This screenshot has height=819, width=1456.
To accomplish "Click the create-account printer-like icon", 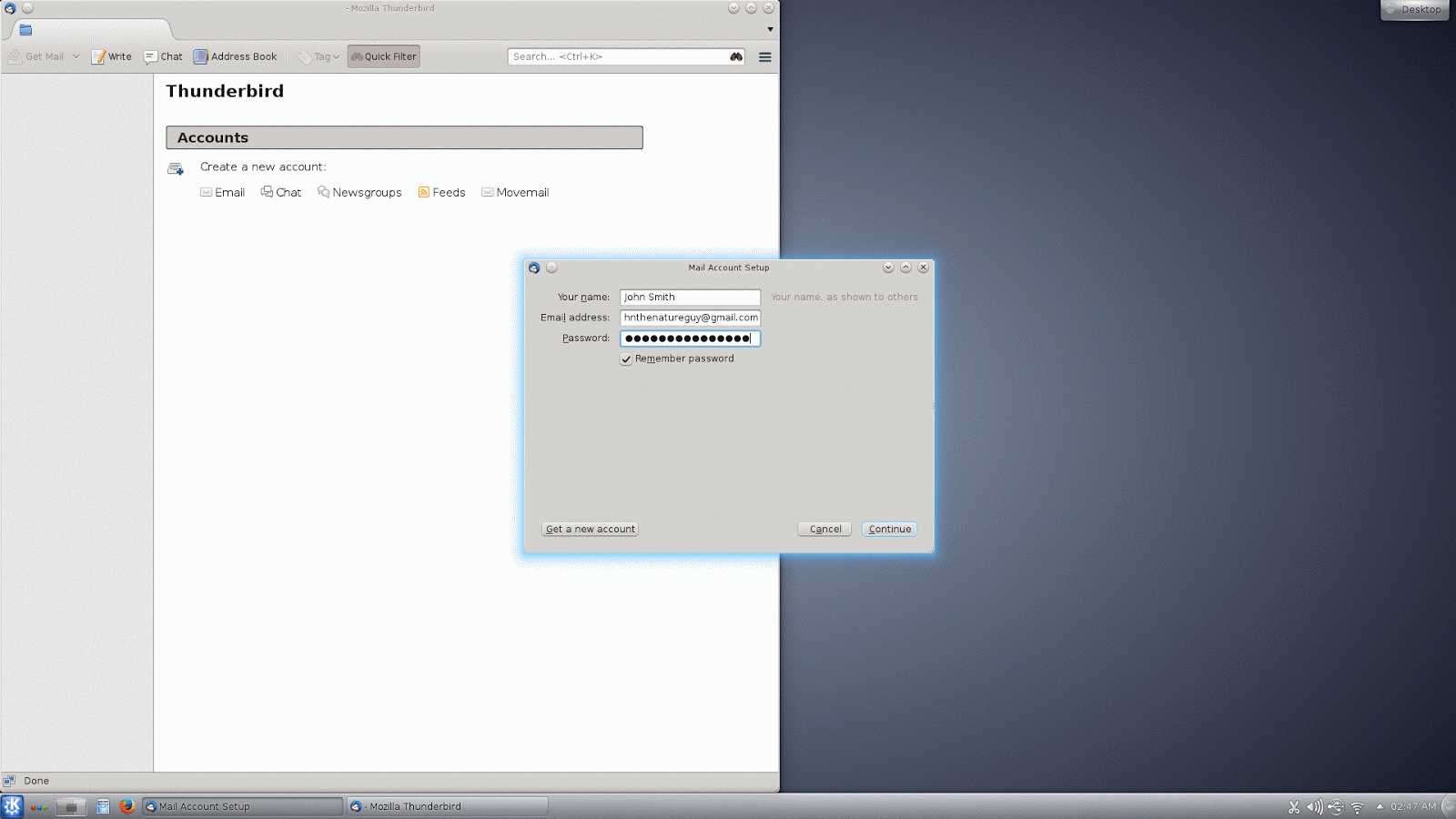I will 176,168.
